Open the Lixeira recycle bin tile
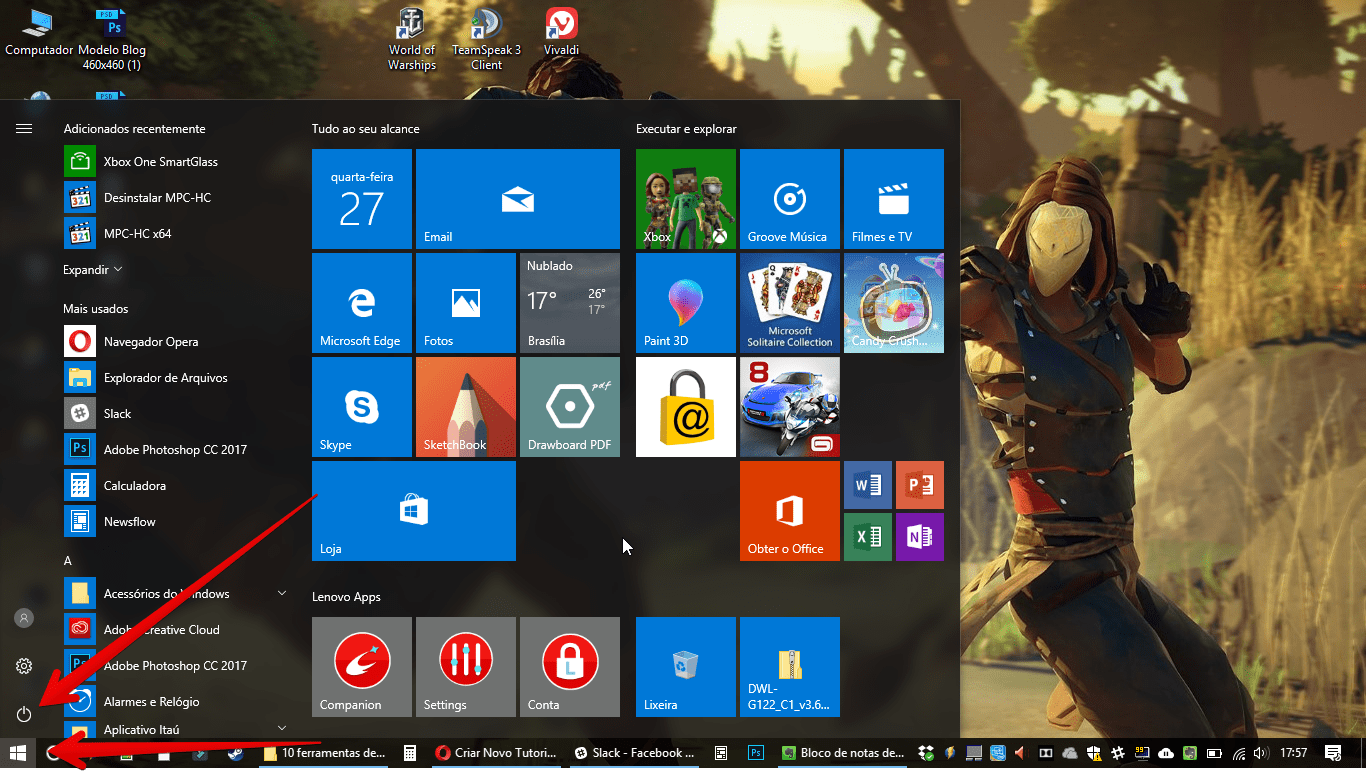The width and height of the screenshot is (1366, 774). tap(686, 667)
